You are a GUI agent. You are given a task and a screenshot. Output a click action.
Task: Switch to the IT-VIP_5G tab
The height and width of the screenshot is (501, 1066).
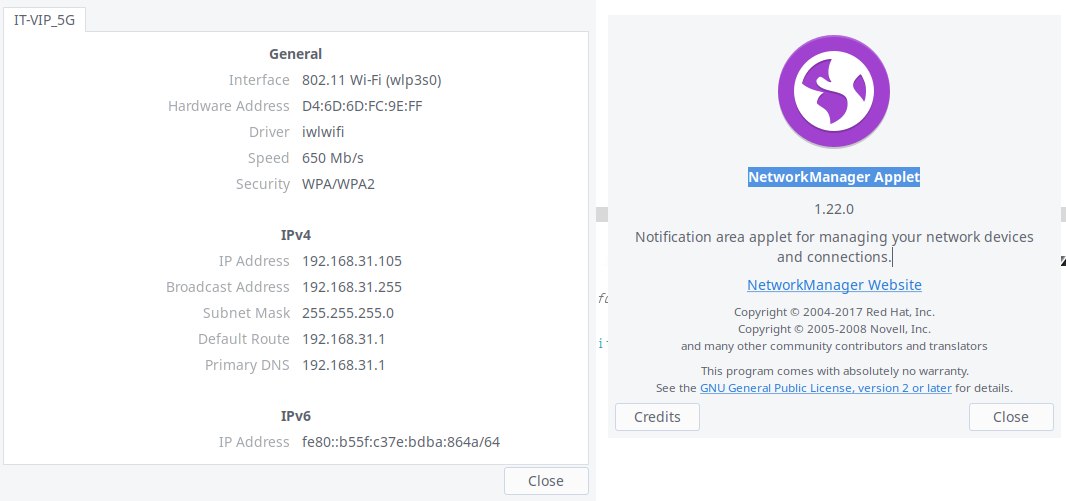click(x=45, y=20)
